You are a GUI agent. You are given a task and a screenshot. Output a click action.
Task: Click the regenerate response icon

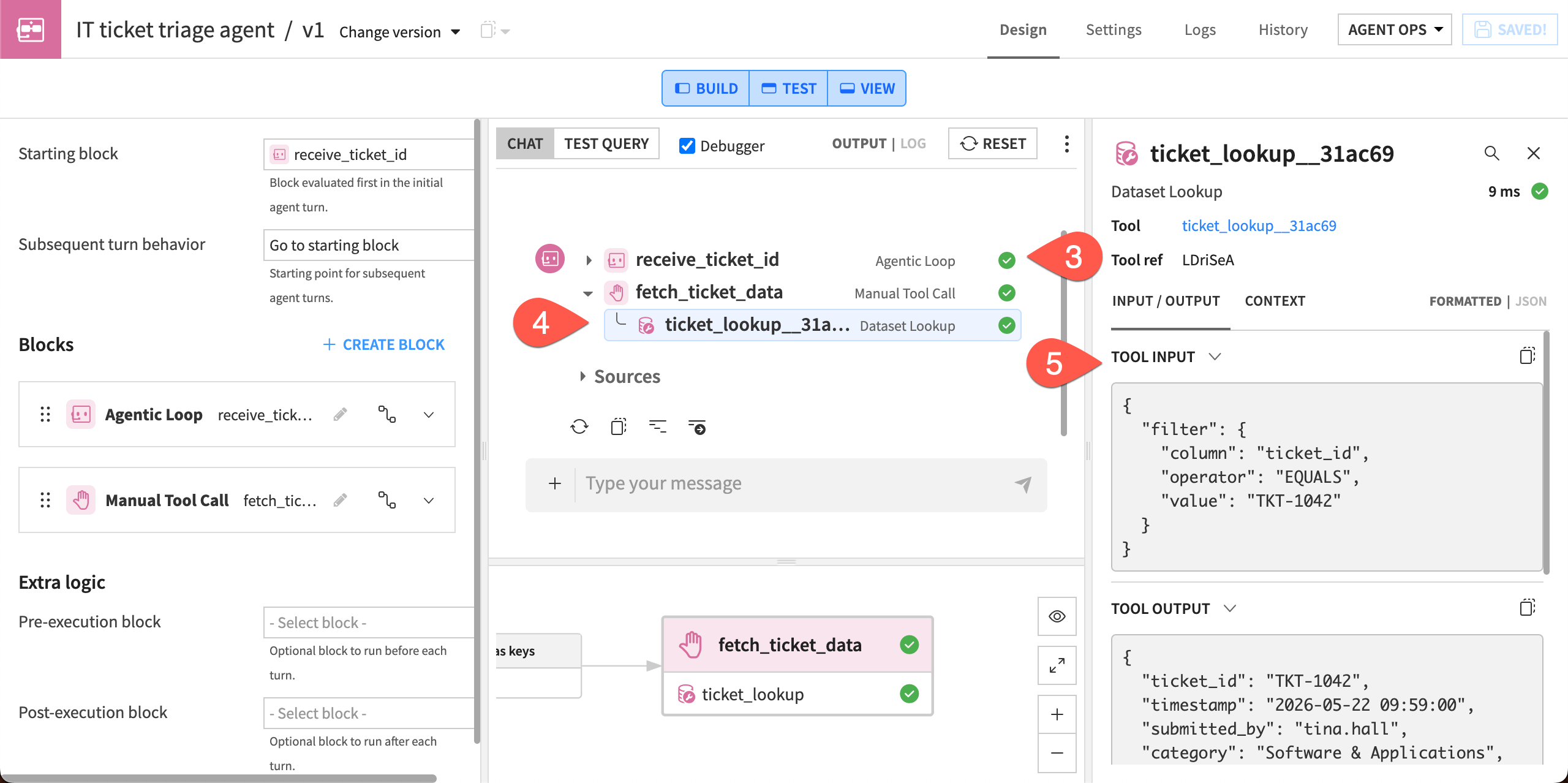pyautogui.click(x=579, y=426)
